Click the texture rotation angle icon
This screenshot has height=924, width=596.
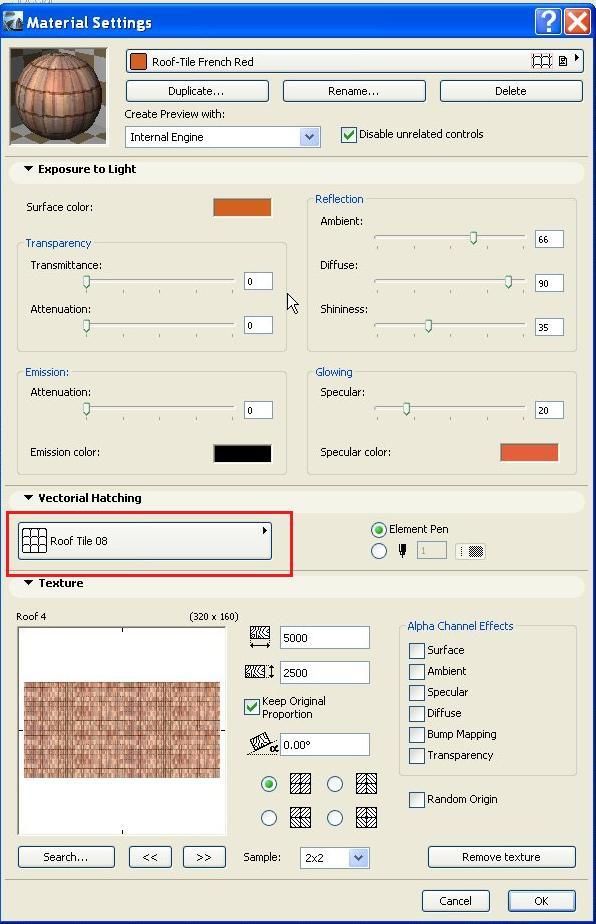[x=262, y=744]
